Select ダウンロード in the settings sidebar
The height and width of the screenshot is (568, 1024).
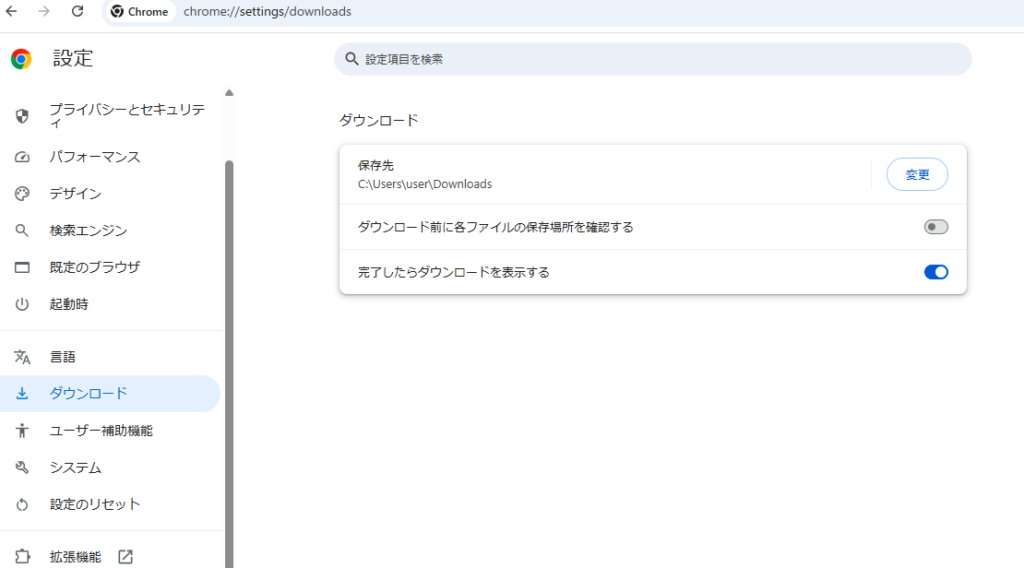click(89, 394)
